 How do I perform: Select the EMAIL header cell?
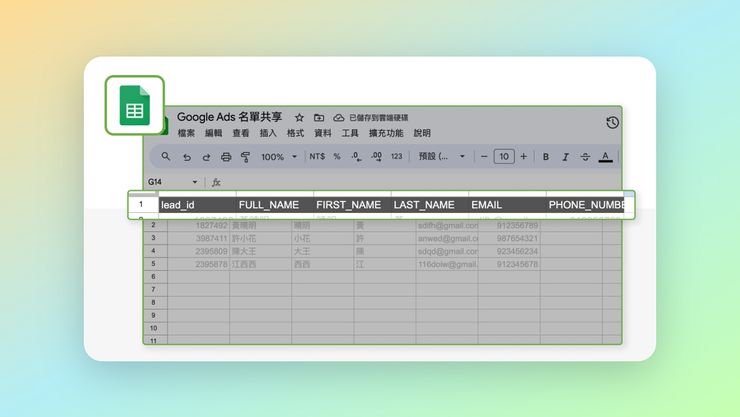(x=507, y=205)
